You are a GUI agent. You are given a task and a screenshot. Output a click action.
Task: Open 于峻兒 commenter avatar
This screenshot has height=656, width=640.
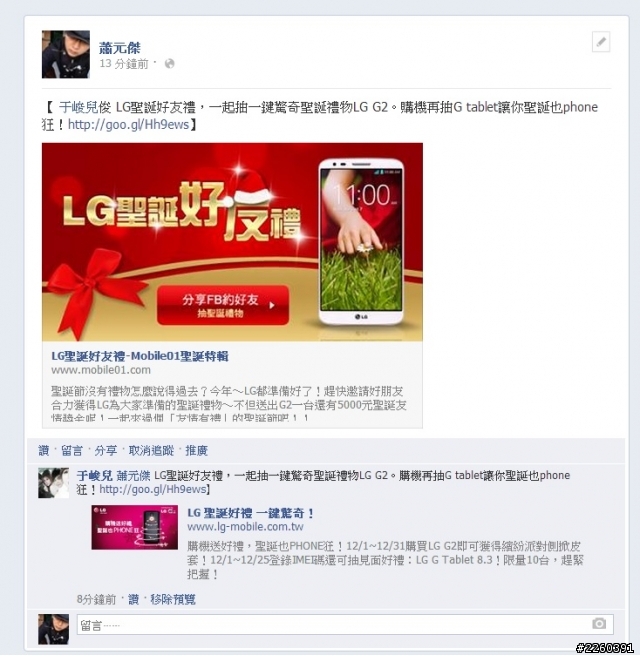(x=54, y=483)
